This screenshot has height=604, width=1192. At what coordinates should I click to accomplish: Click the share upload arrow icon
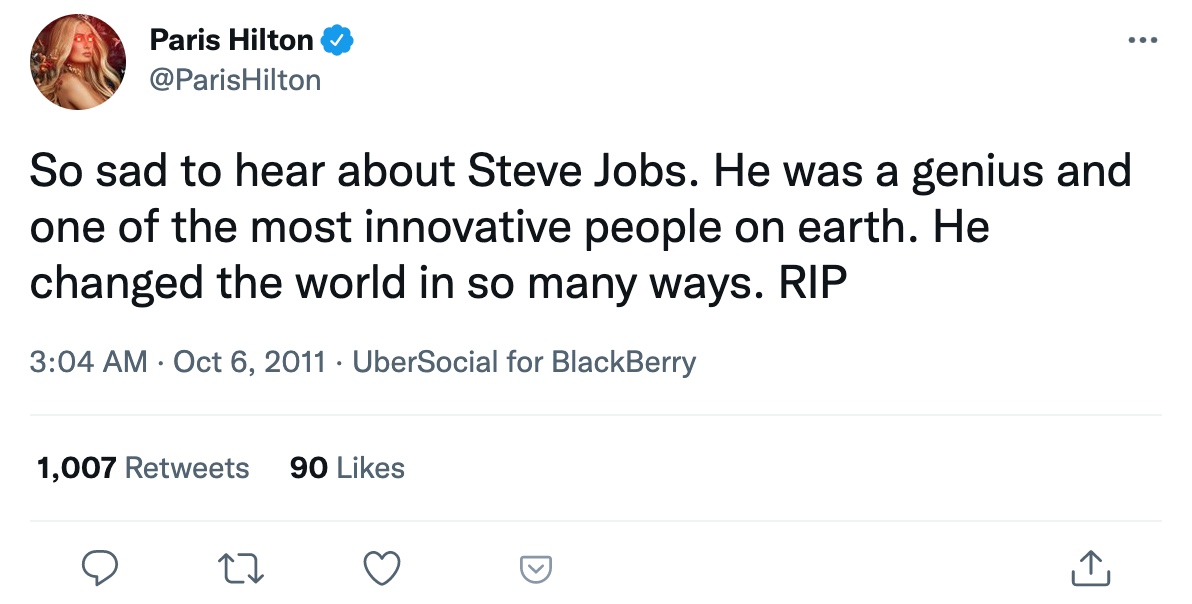1090,567
